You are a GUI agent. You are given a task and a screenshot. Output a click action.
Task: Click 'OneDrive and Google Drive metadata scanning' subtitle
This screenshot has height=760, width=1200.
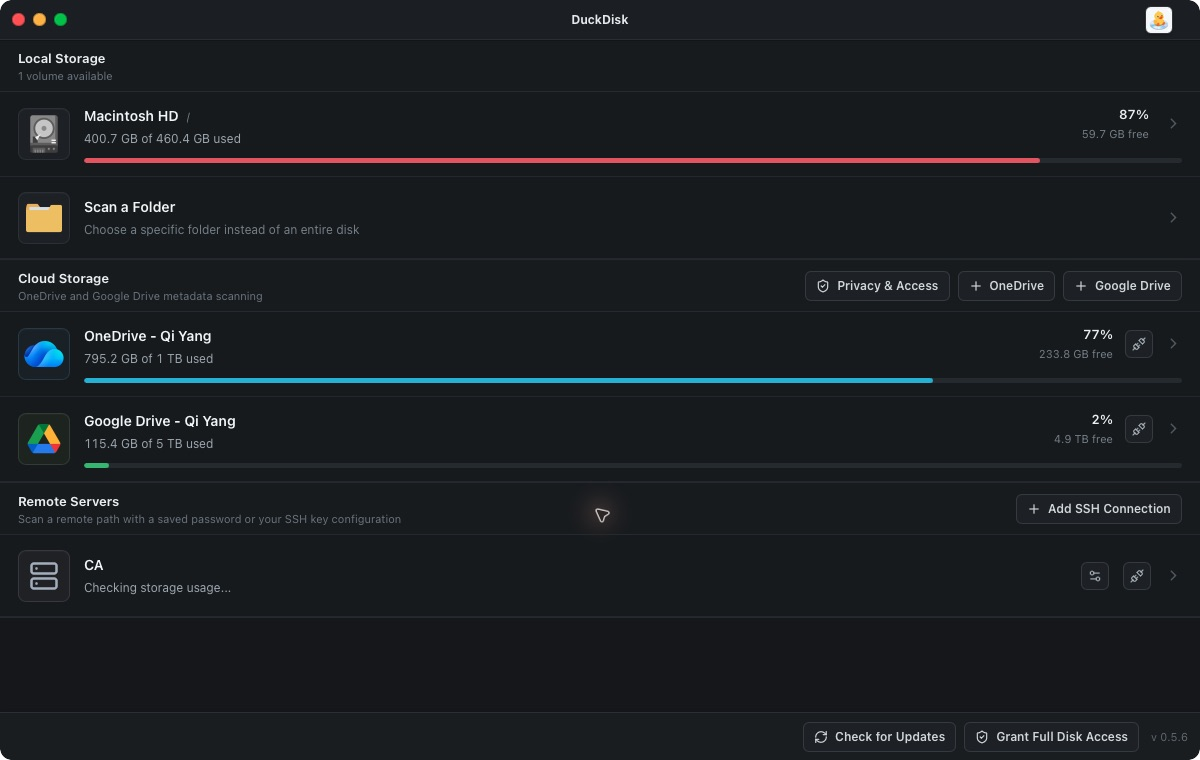(x=140, y=297)
